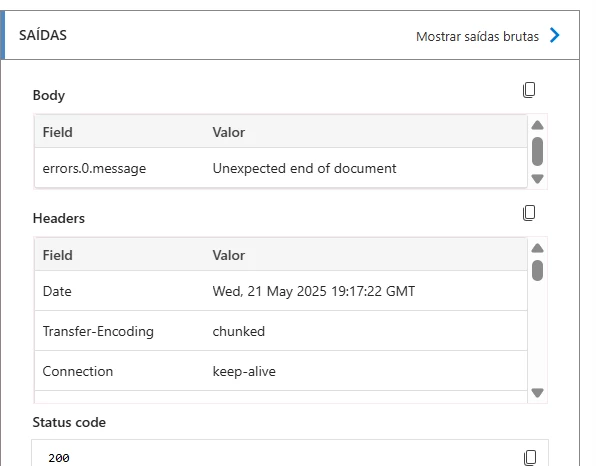The height and width of the screenshot is (466, 596).
Task: Click Body table scroll down arrow
Action: [x=537, y=179]
